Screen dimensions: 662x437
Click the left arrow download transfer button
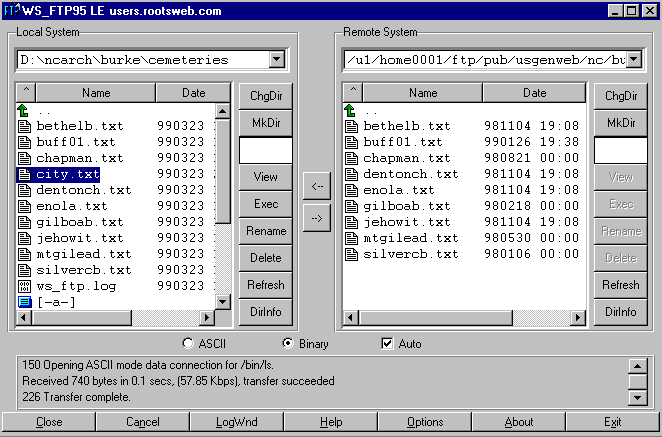coord(316,186)
